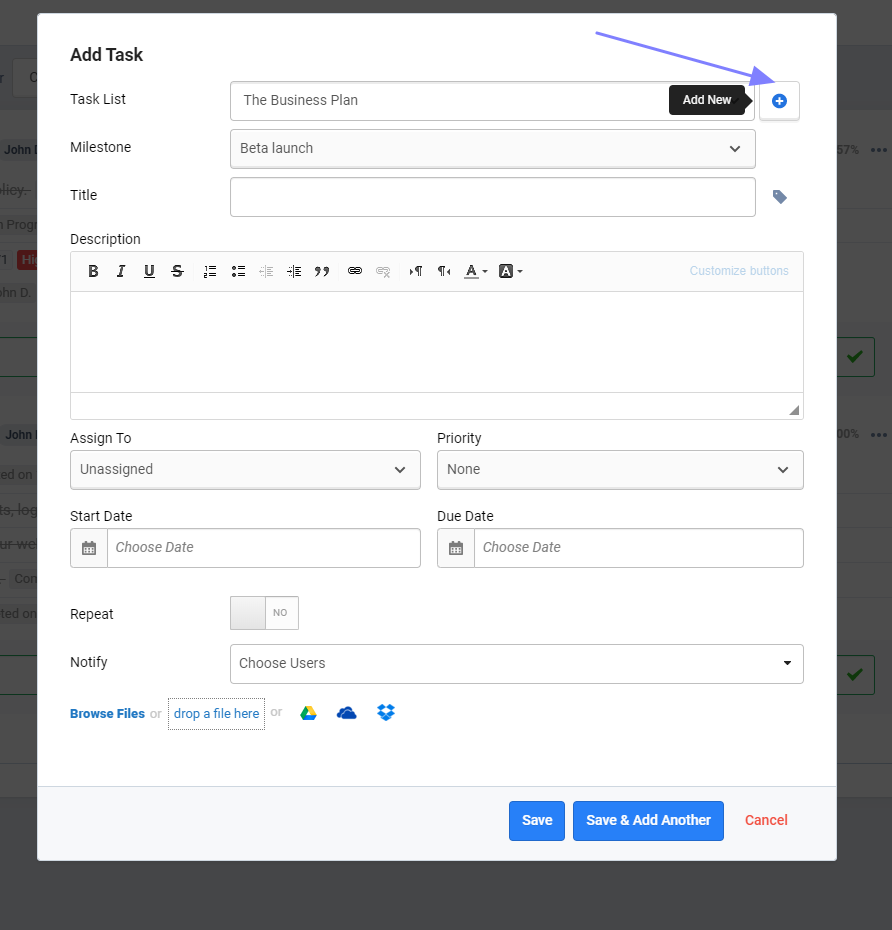Toggle the Repeat switch from NO
The height and width of the screenshot is (930, 892).
[265, 613]
